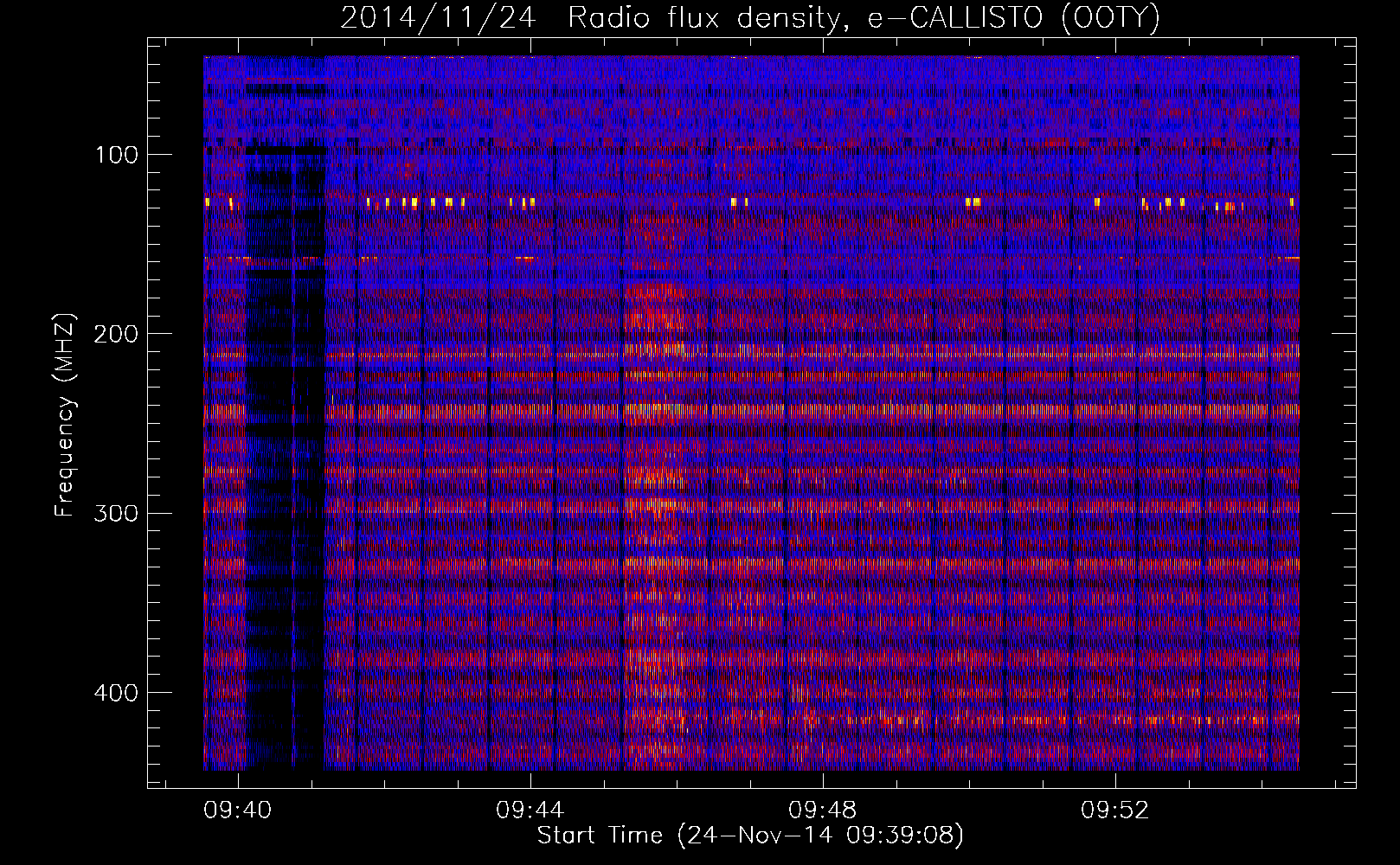The height and width of the screenshot is (865, 1400).
Task: Click the "09:40" time tick label
Action: coord(237,811)
